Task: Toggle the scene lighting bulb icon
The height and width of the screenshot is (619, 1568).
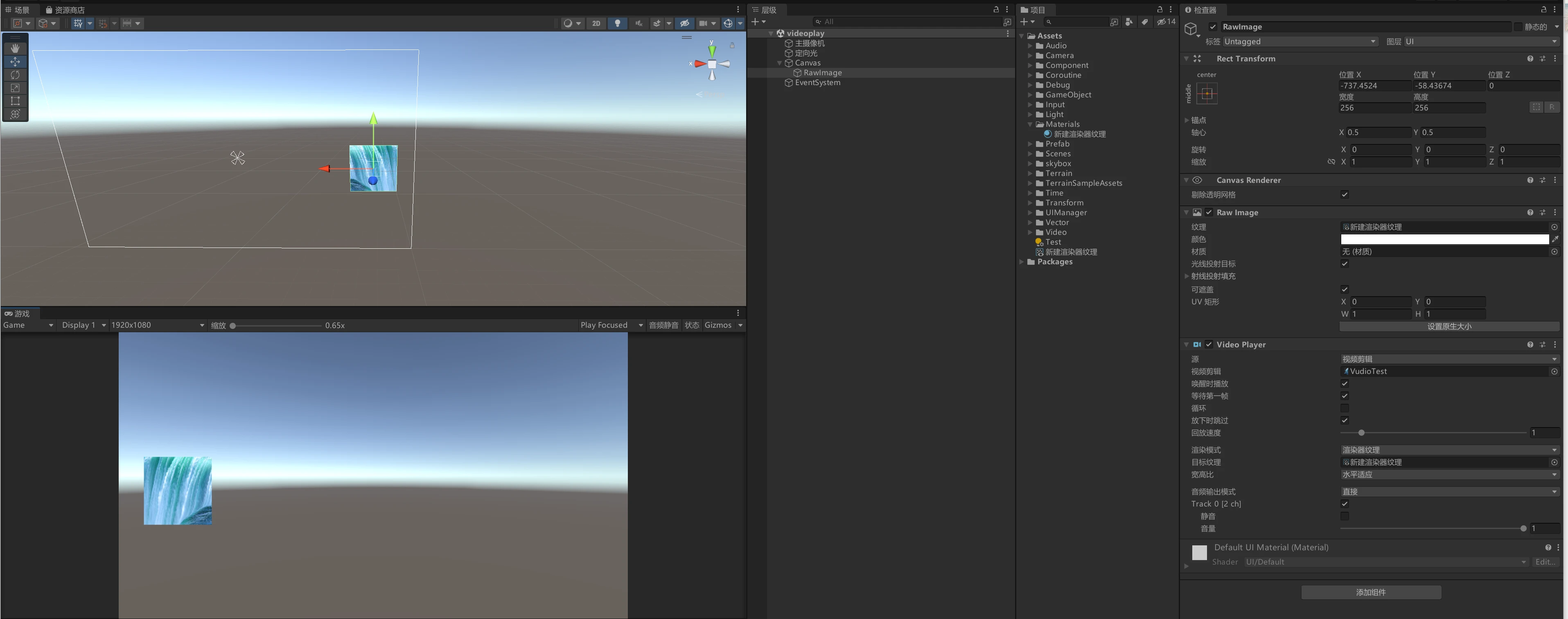Action: (617, 23)
